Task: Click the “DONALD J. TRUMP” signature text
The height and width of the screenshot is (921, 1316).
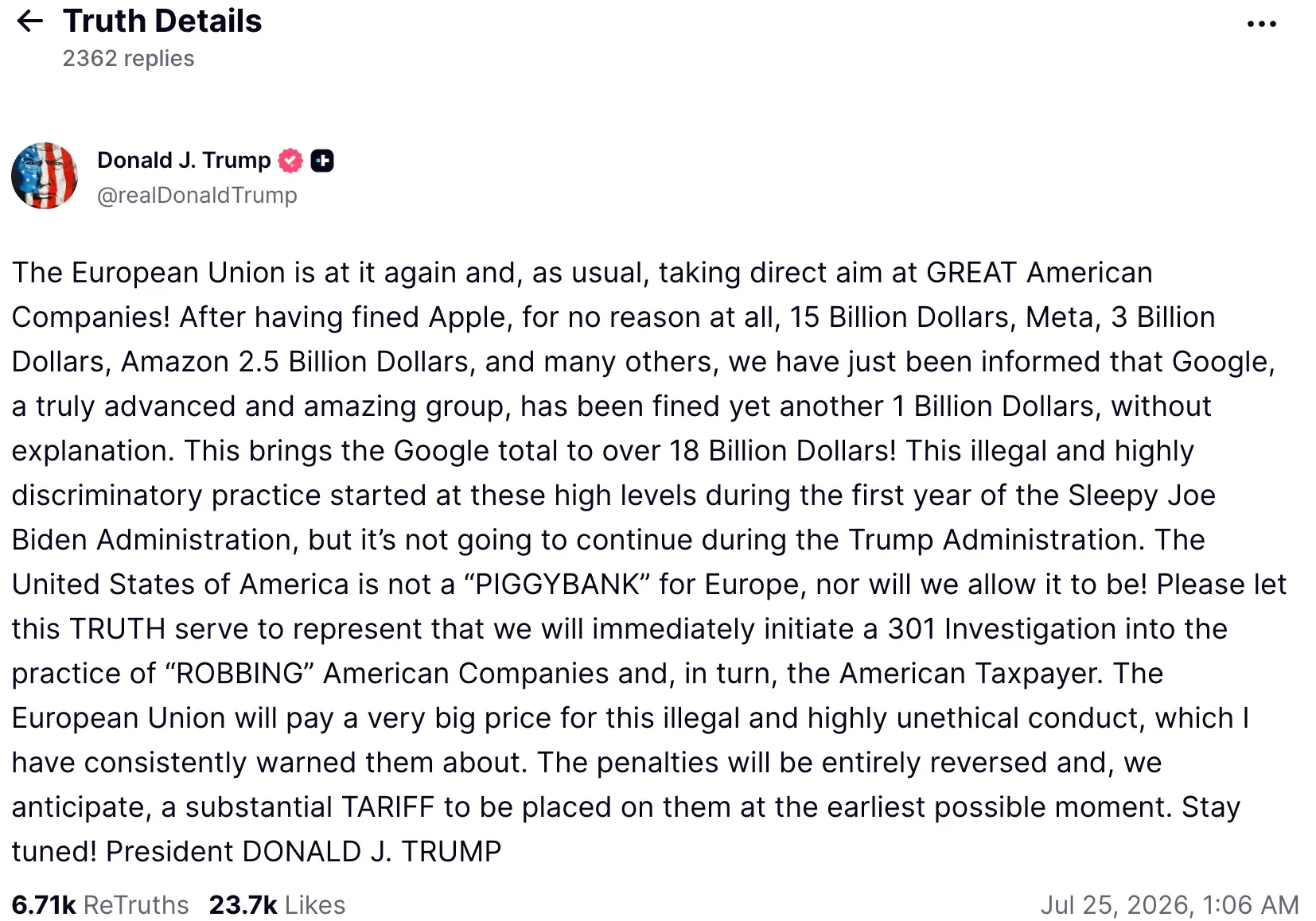Action: point(372,852)
